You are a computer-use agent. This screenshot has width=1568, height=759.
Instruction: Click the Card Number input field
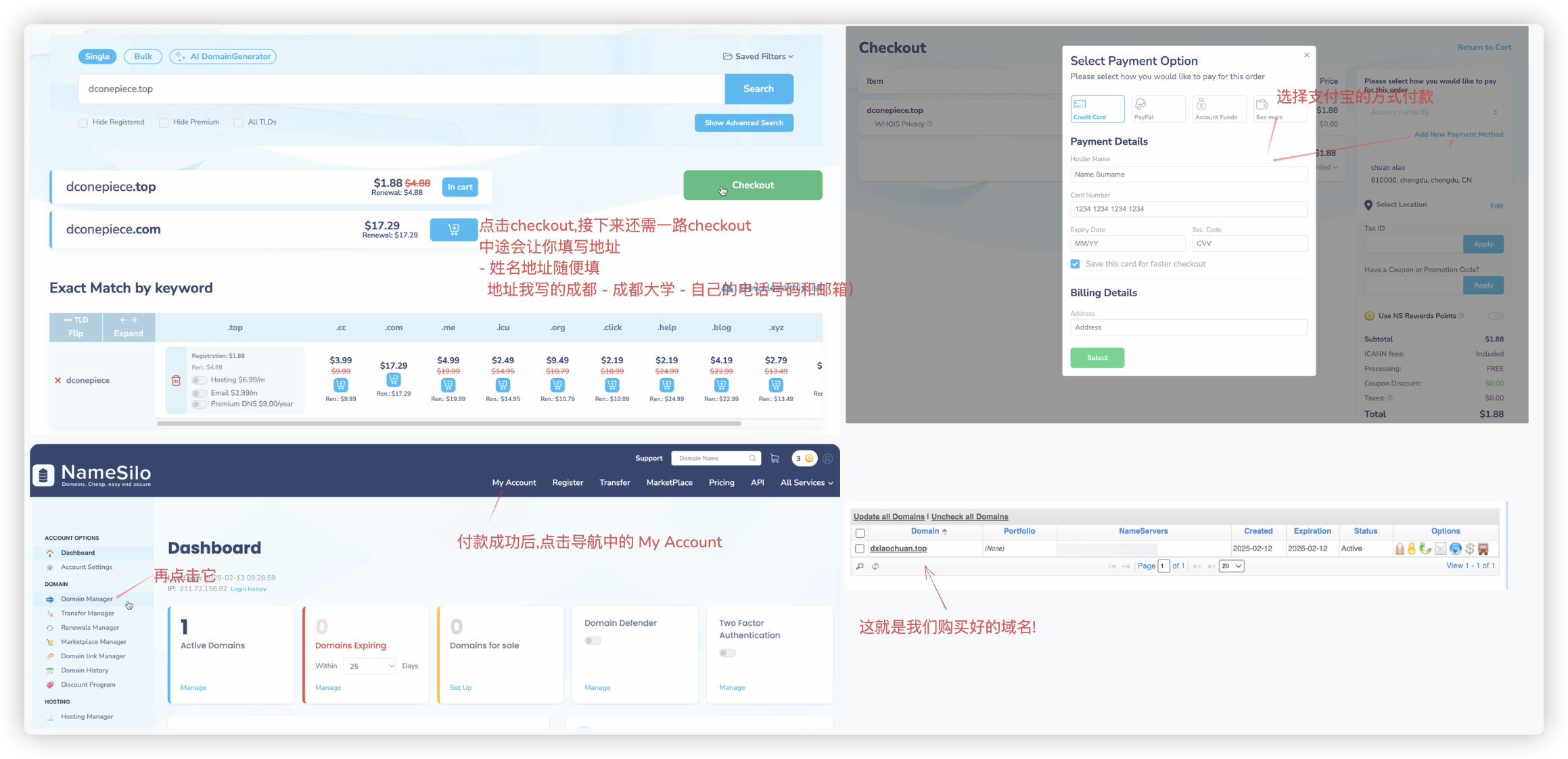click(x=1188, y=209)
